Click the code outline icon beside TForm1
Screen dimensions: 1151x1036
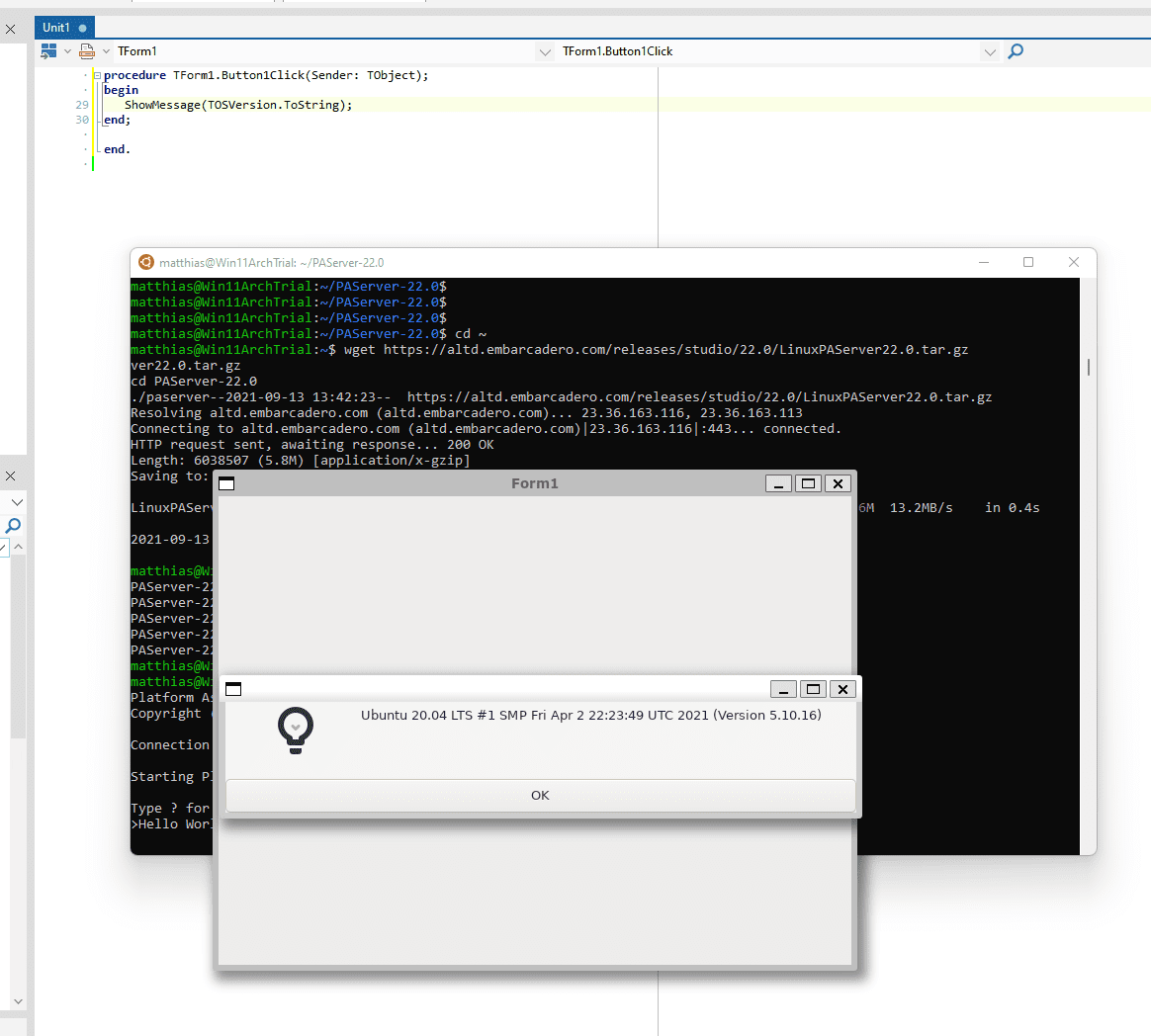click(x=87, y=51)
